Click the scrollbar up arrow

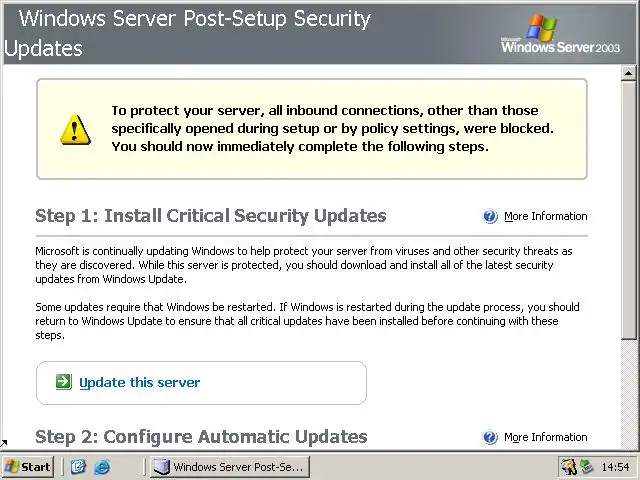point(630,73)
